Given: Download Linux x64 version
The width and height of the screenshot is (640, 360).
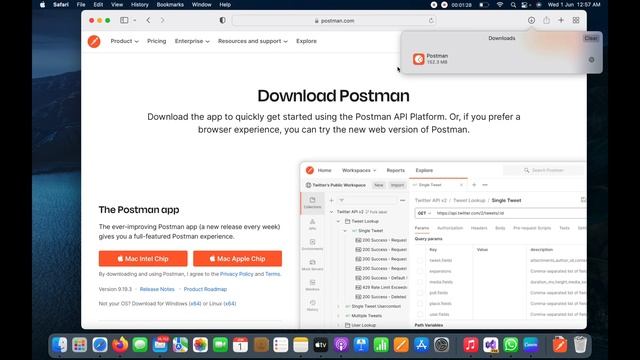Looking at the screenshot, I should tap(230, 304).
